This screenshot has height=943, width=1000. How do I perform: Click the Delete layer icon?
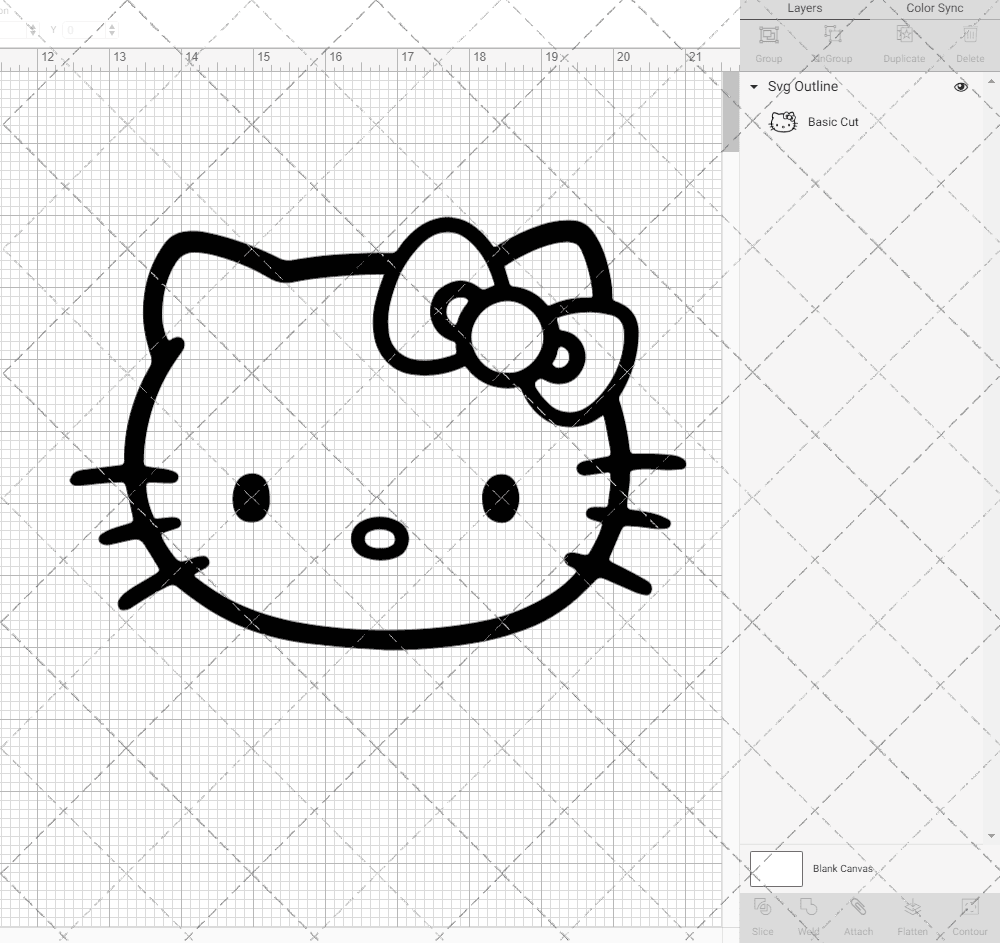[969, 35]
